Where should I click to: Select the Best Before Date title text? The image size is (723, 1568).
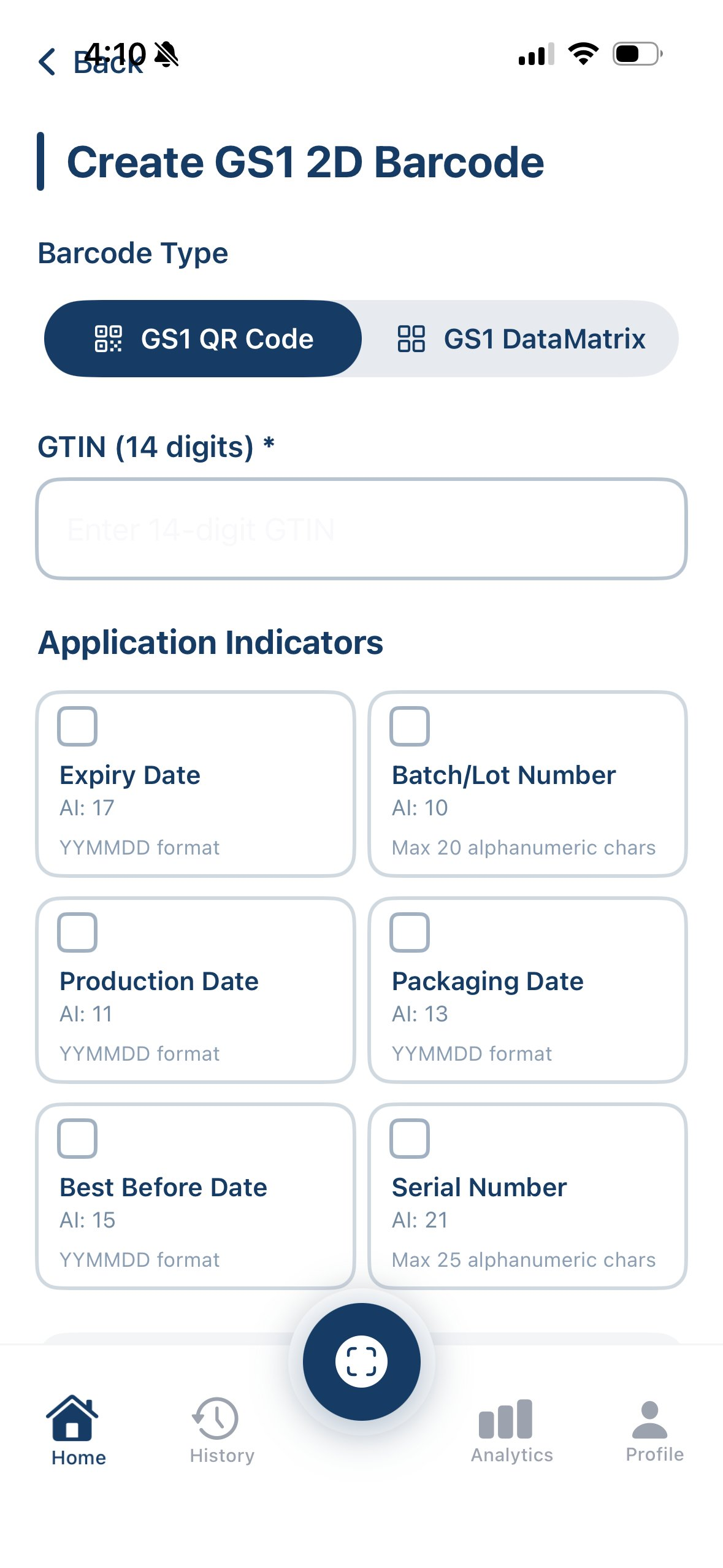point(163,1188)
